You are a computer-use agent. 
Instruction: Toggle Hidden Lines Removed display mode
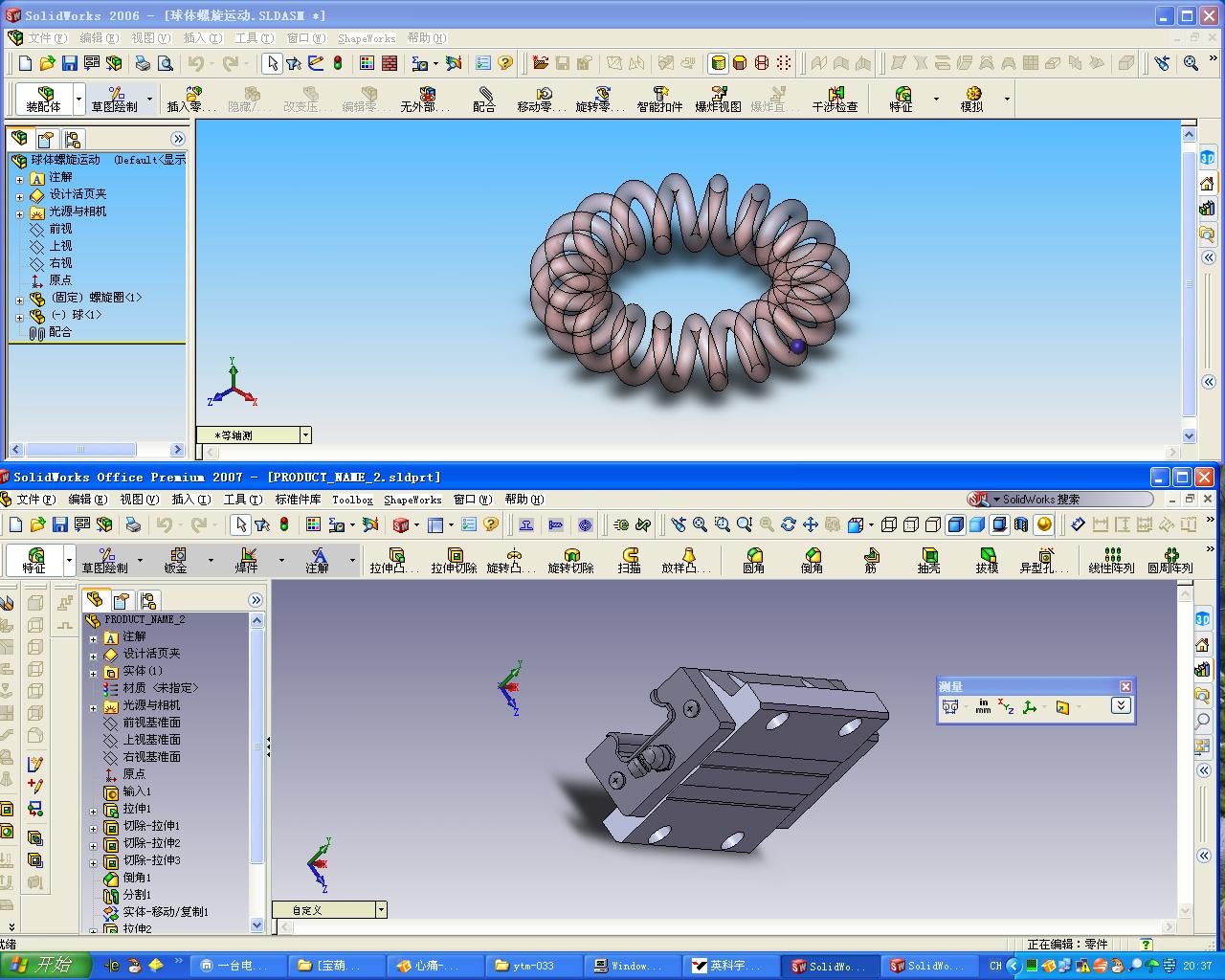pyautogui.click(x=933, y=524)
